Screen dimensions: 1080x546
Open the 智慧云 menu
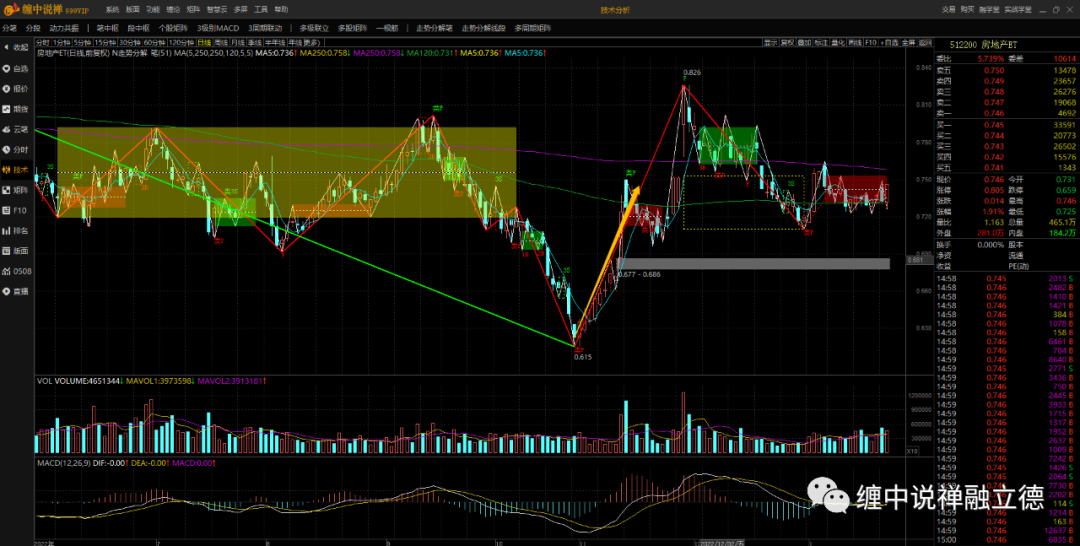218,10
